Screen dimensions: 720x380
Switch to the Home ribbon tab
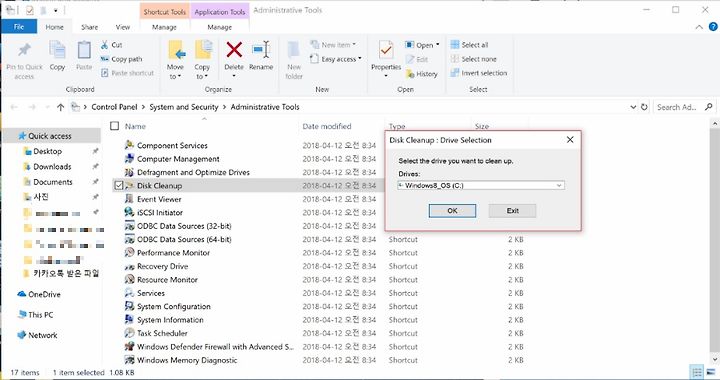click(54, 27)
